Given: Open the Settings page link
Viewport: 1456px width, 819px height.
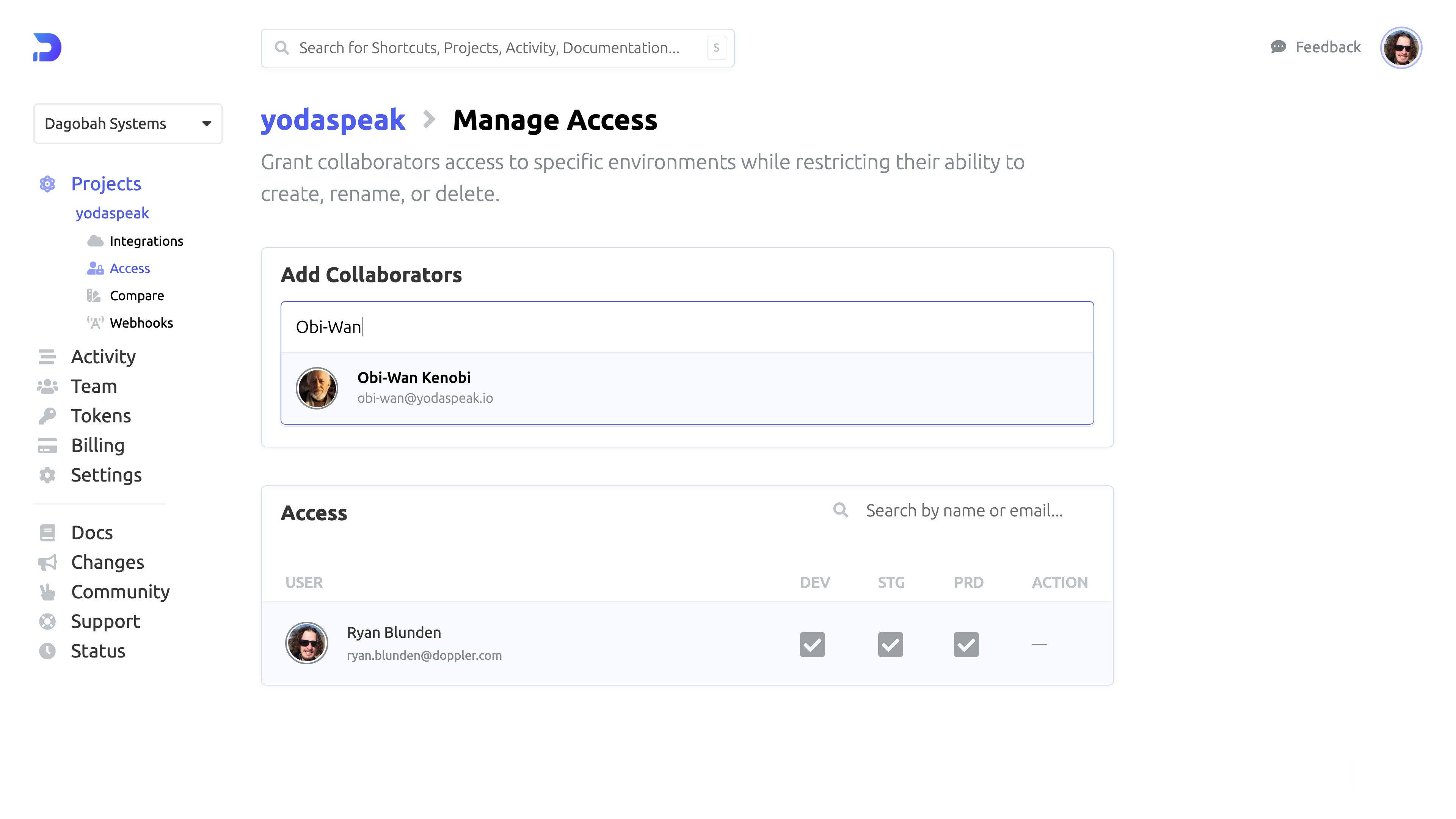Looking at the screenshot, I should 106,475.
